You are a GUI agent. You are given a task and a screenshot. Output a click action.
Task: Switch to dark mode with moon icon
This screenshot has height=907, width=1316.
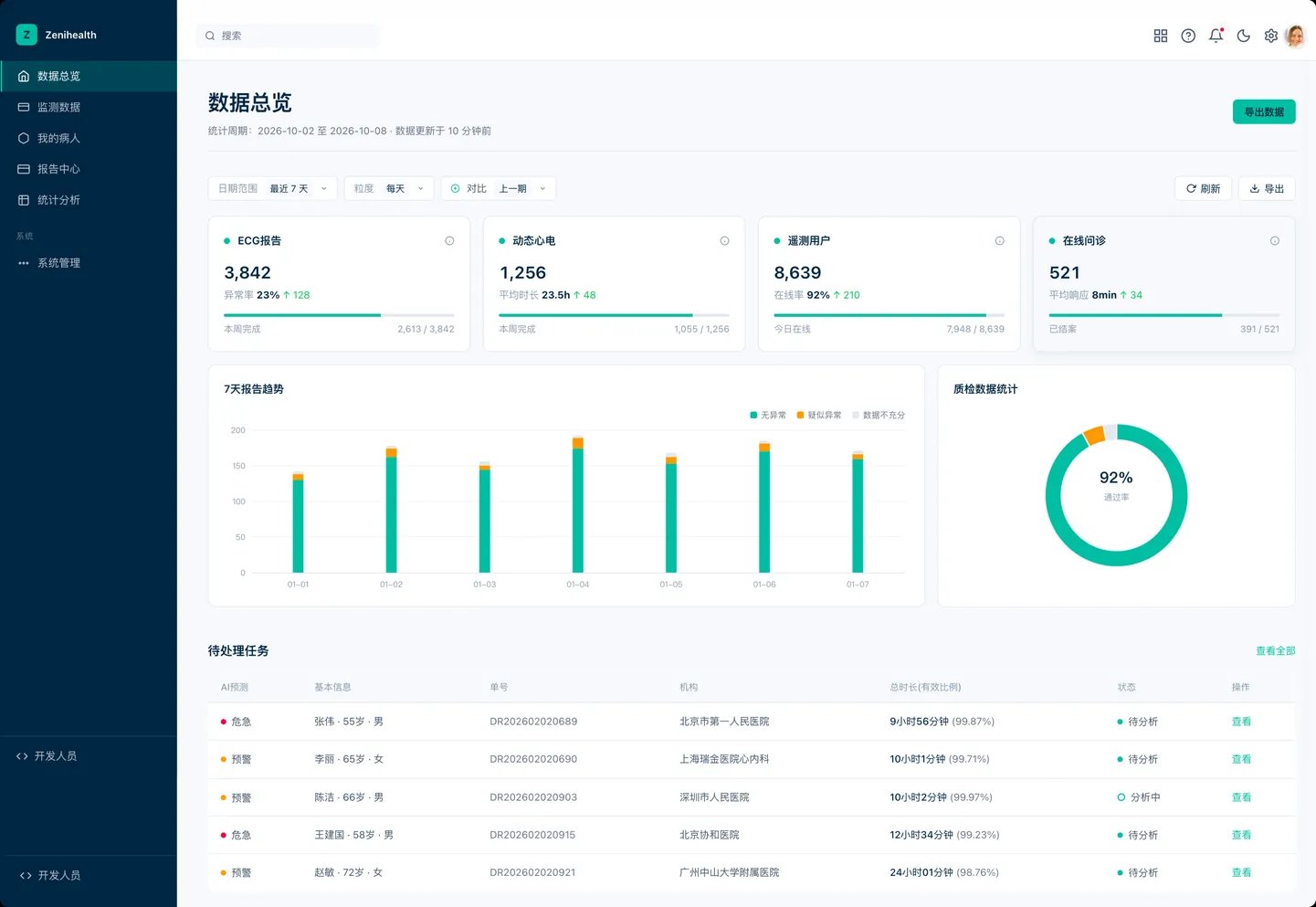(x=1243, y=36)
